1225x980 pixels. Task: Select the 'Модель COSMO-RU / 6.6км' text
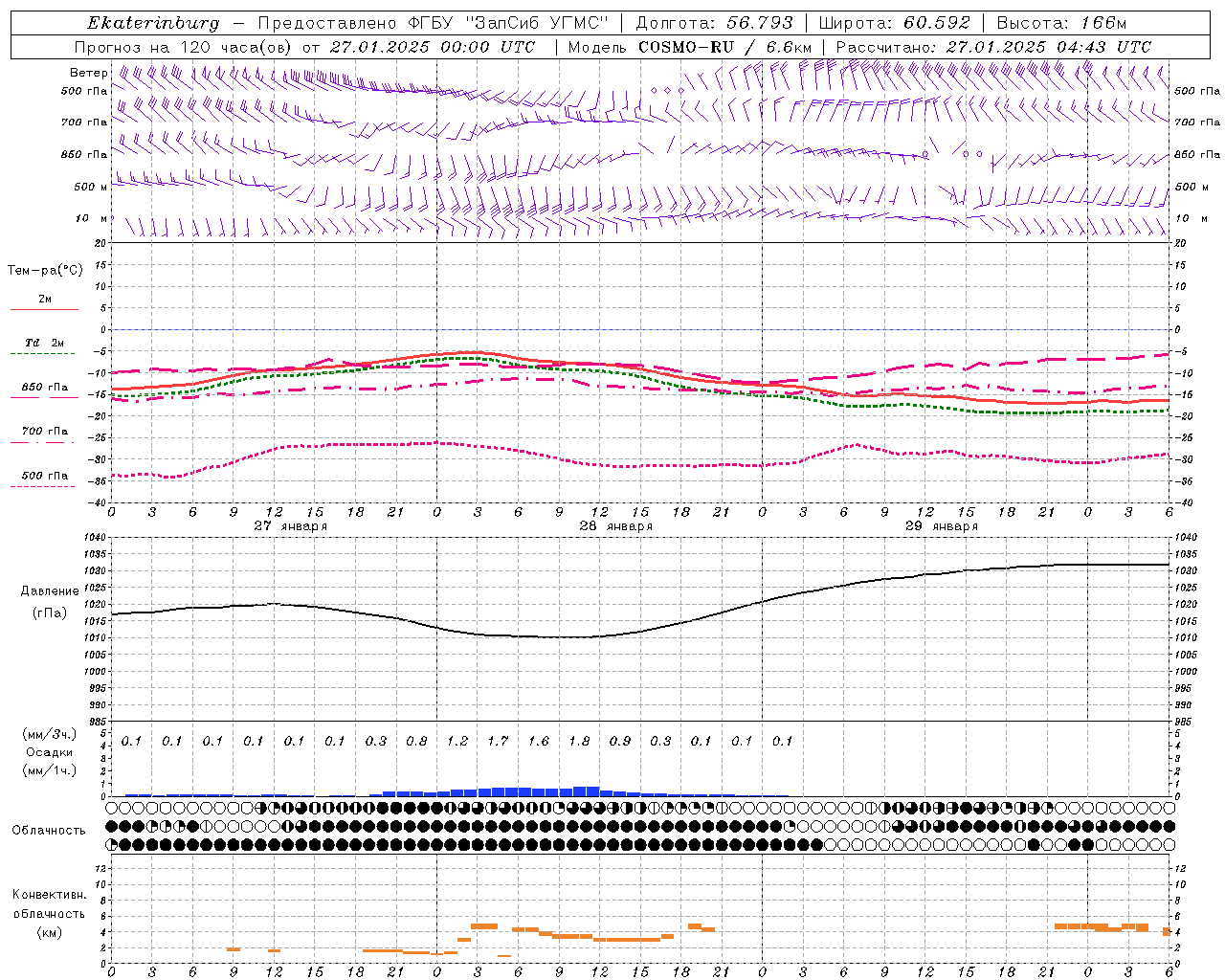coord(690,46)
